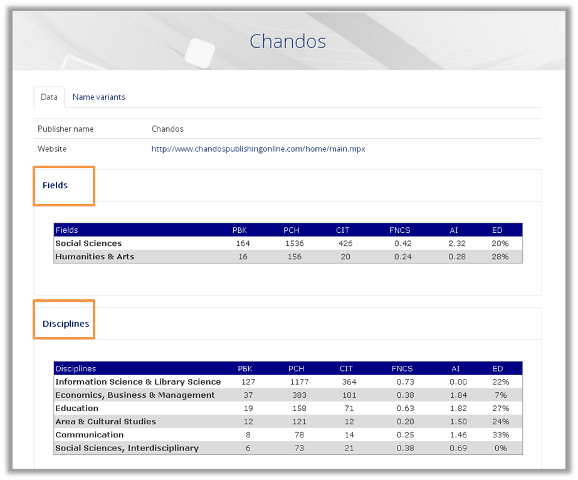Click PCH column header in Disciplines table
This screenshot has width=578, height=480.
pos(296,369)
